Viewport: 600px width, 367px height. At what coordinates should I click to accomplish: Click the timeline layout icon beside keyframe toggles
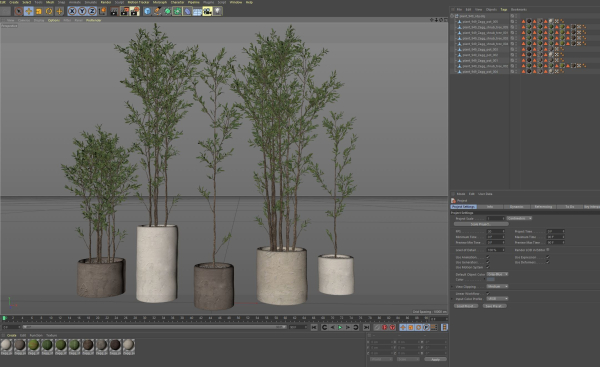click(444, 327)
